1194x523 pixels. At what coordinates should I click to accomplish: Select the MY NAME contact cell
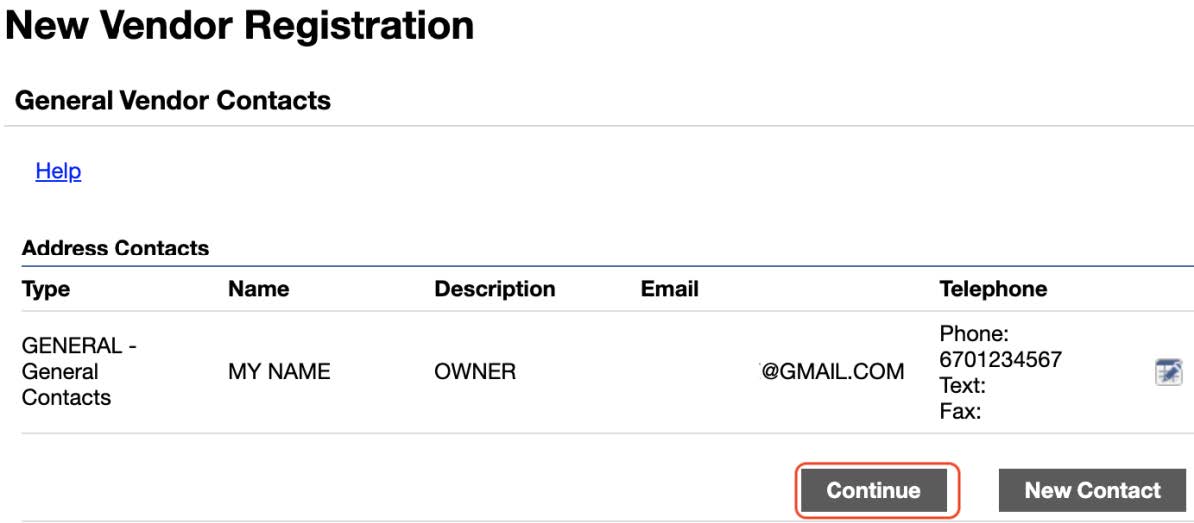[279, 372]
